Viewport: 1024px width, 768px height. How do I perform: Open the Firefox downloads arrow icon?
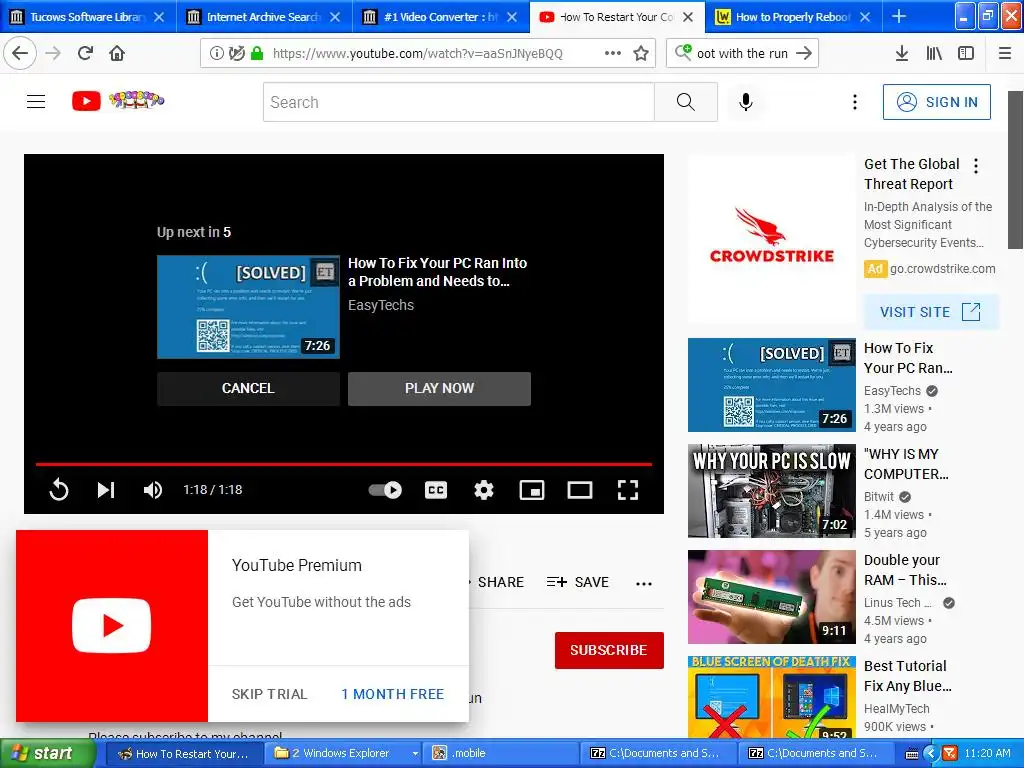(x=901, y=54)
